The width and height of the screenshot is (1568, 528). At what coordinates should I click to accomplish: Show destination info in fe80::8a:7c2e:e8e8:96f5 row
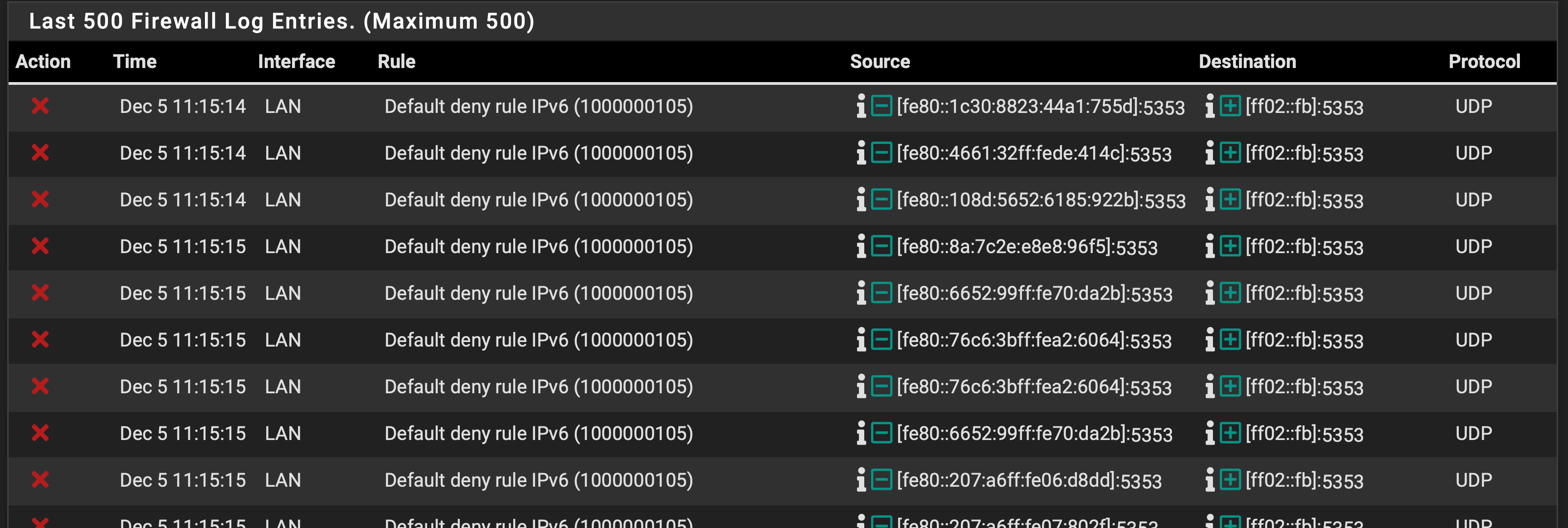pos(1209,246)
